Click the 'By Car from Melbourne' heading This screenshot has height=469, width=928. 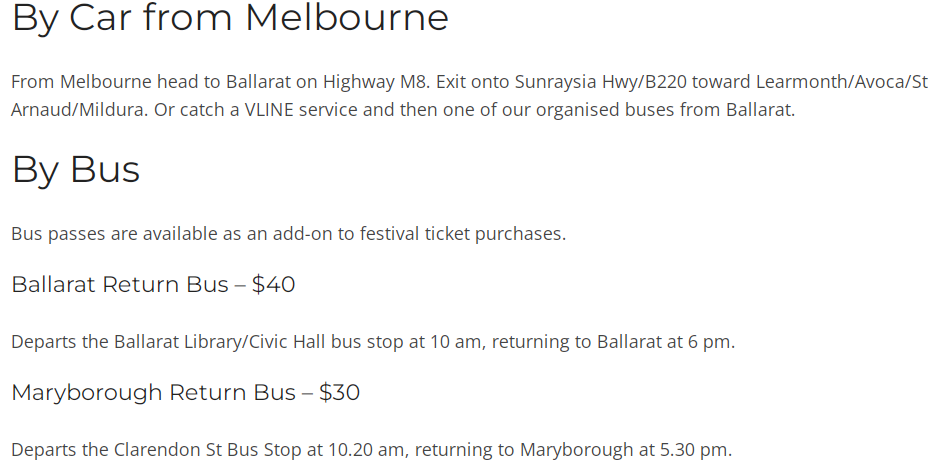tap(230, 18)
